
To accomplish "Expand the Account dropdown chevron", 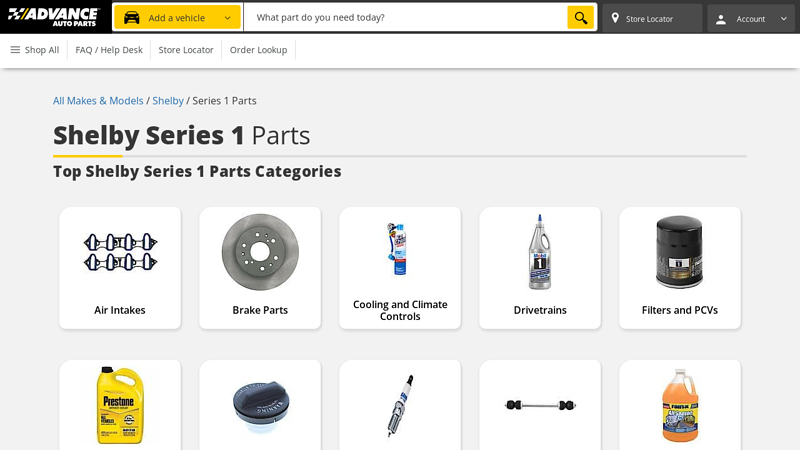I will click(784, 19).
